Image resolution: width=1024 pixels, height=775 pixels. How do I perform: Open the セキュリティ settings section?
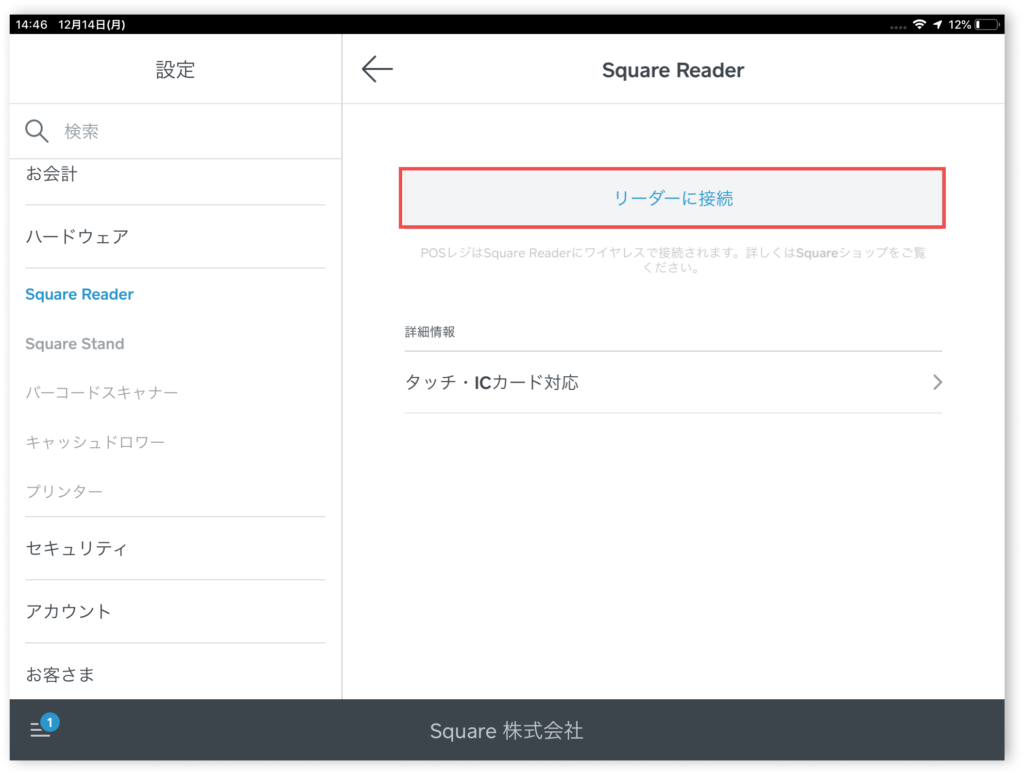click(x=77, y=548)
